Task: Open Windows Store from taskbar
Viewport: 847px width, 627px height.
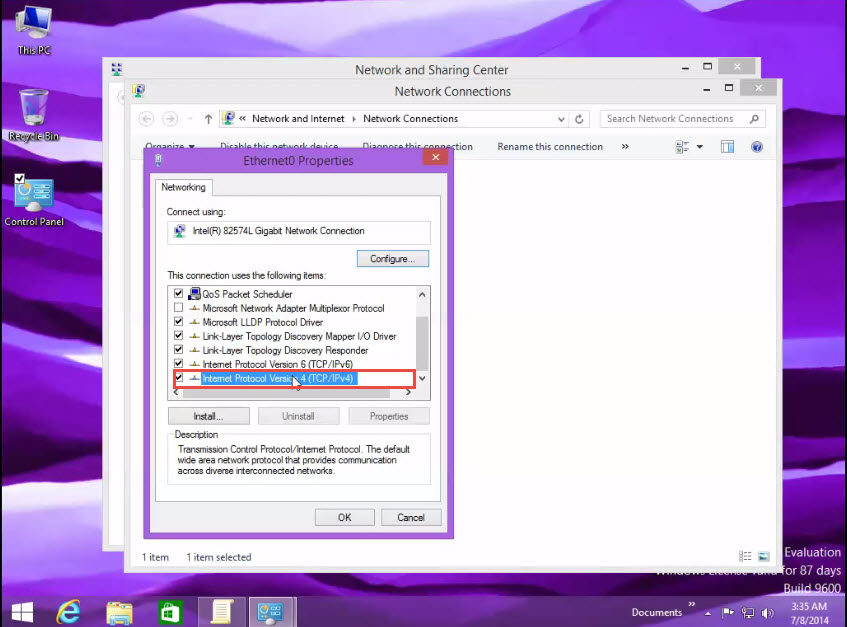Action: [170, 612]
